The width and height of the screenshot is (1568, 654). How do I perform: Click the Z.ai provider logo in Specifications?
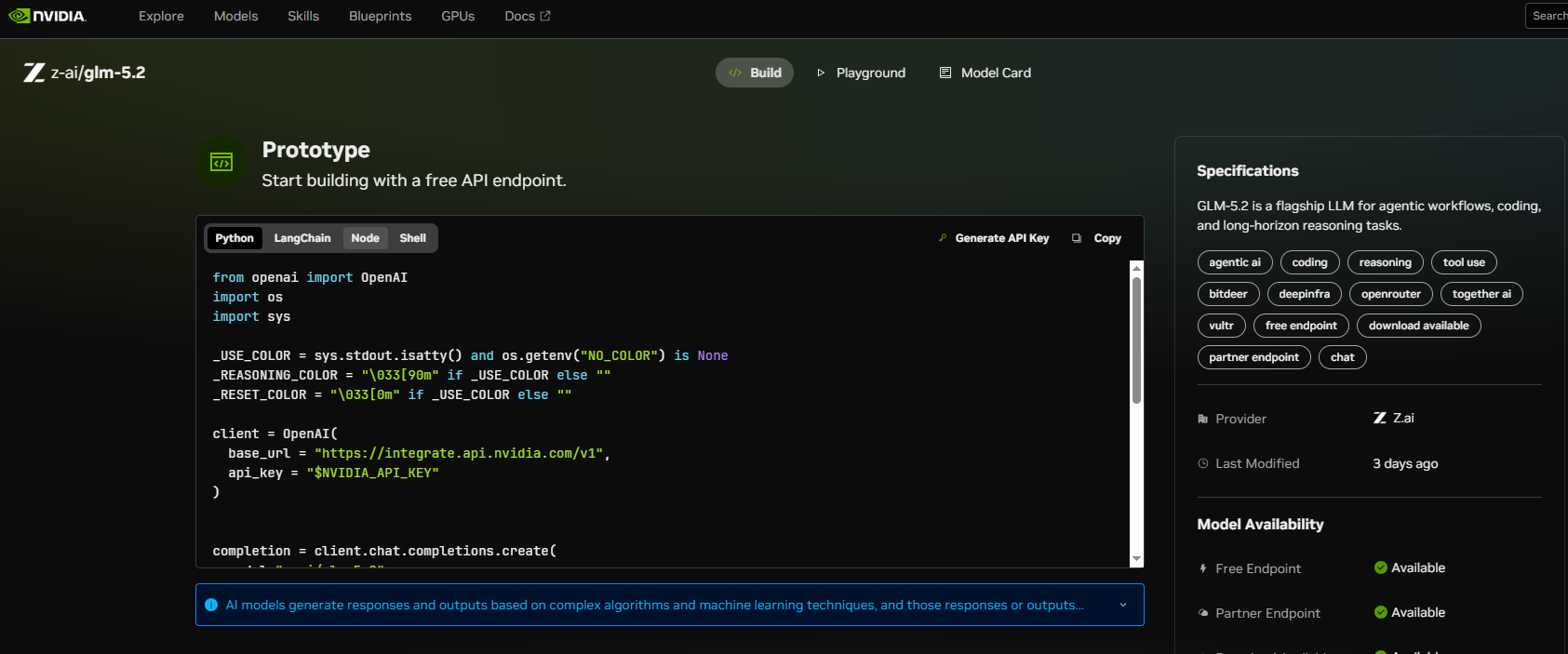1380,418
